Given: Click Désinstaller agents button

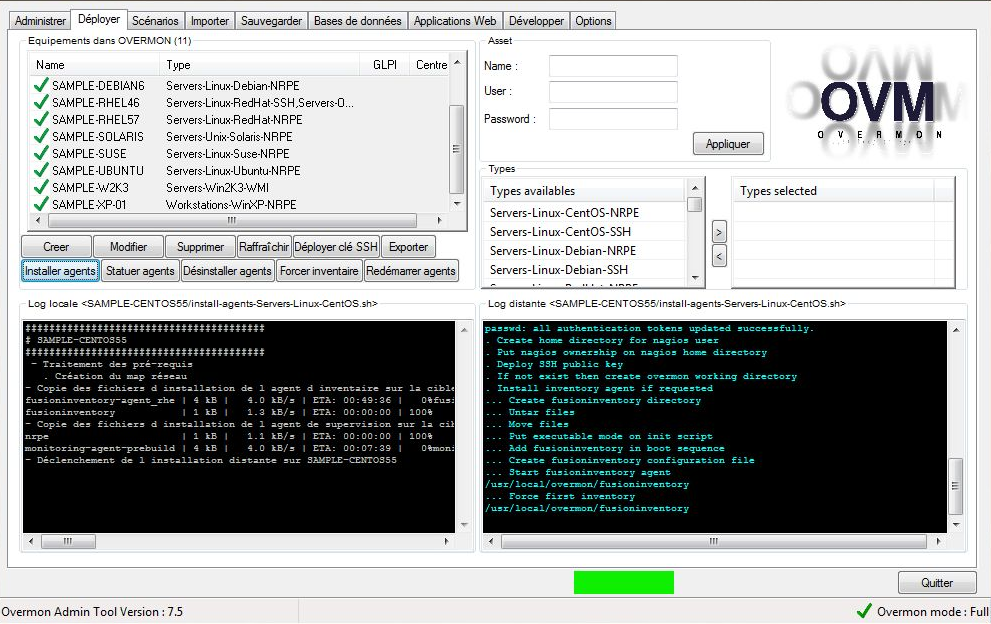Looking at the screenshot, I should point(227,271).
